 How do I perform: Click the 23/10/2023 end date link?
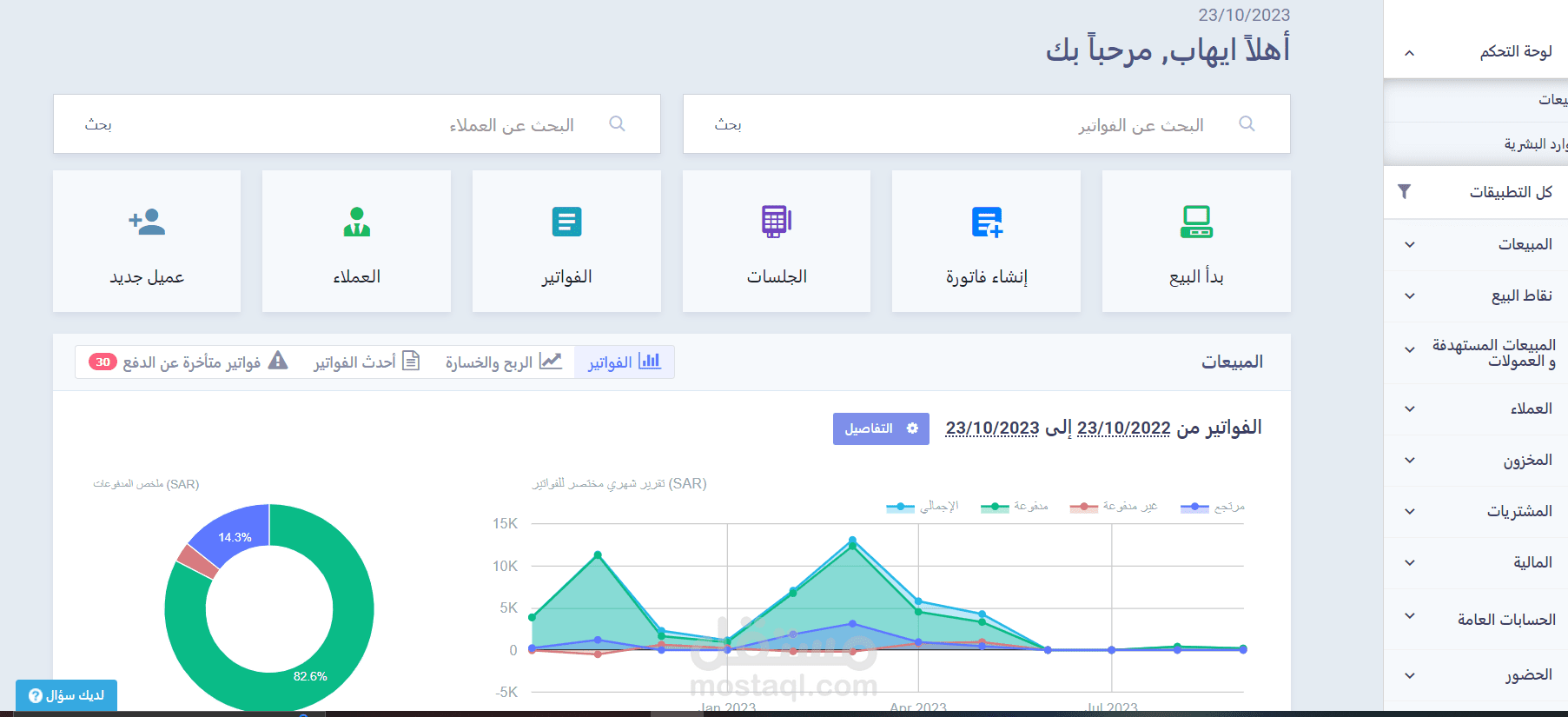click(992, 428)
